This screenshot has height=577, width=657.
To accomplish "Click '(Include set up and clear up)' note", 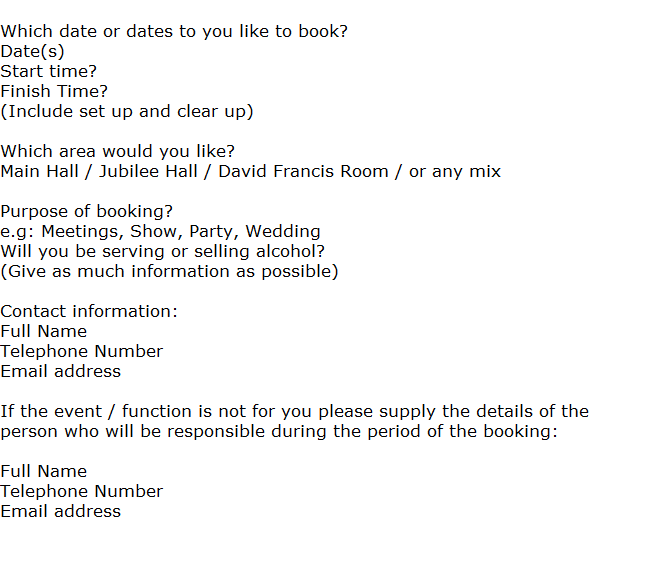I will (x=127, y=112).
